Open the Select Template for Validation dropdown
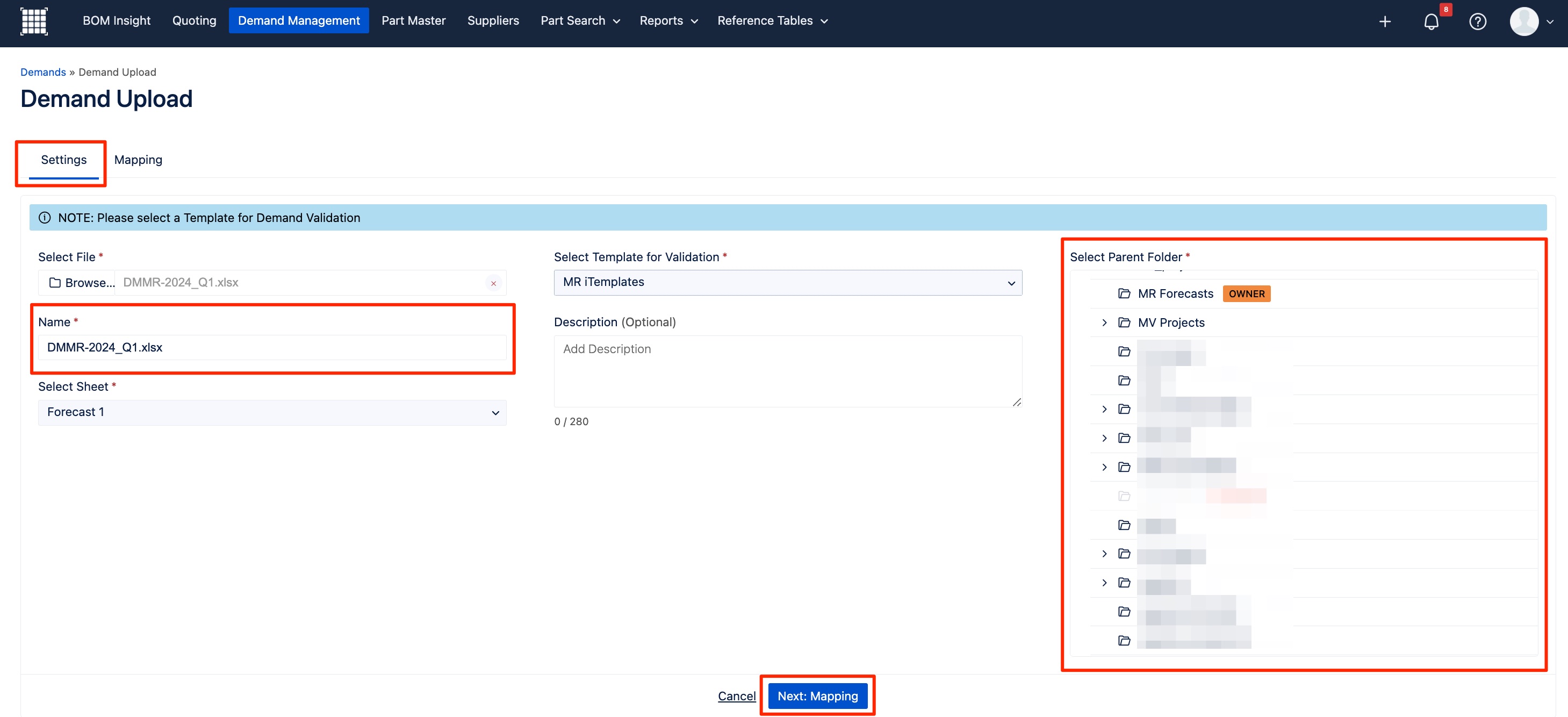This screenshot has height=717, width=1568. [788, 282]
